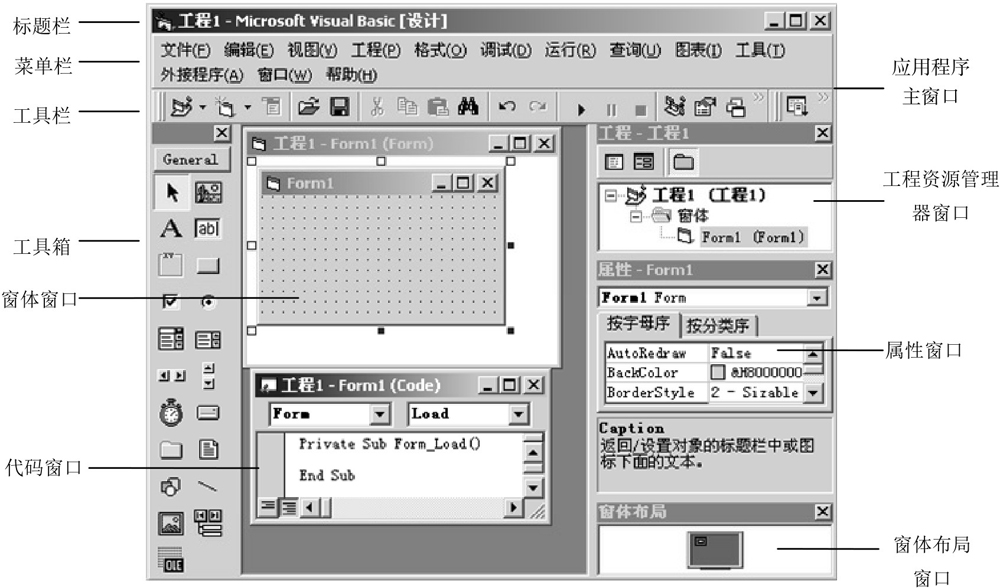Start the program with the Run triangle

pyautogui.click(x=581, y=110)
